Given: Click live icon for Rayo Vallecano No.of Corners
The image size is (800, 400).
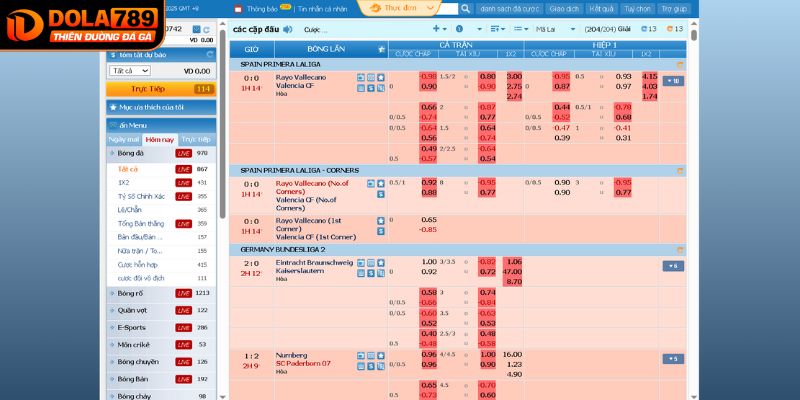Looking at the screenshot, I should pos(371,183).
